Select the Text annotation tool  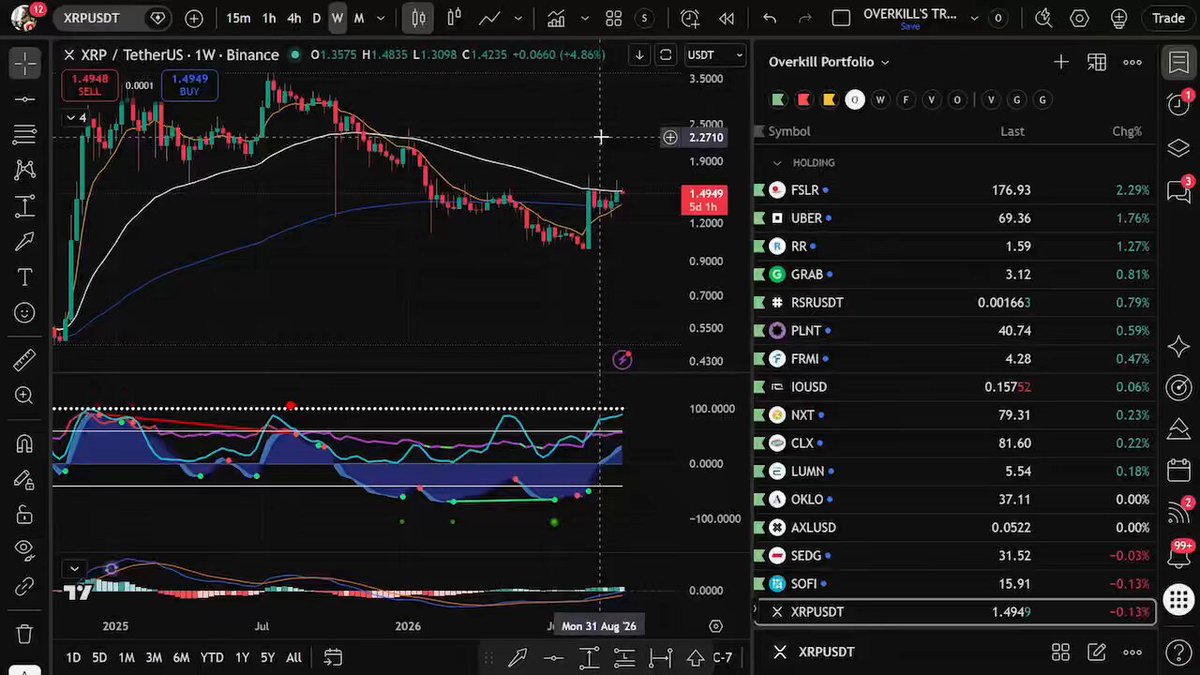pos(25,277)
